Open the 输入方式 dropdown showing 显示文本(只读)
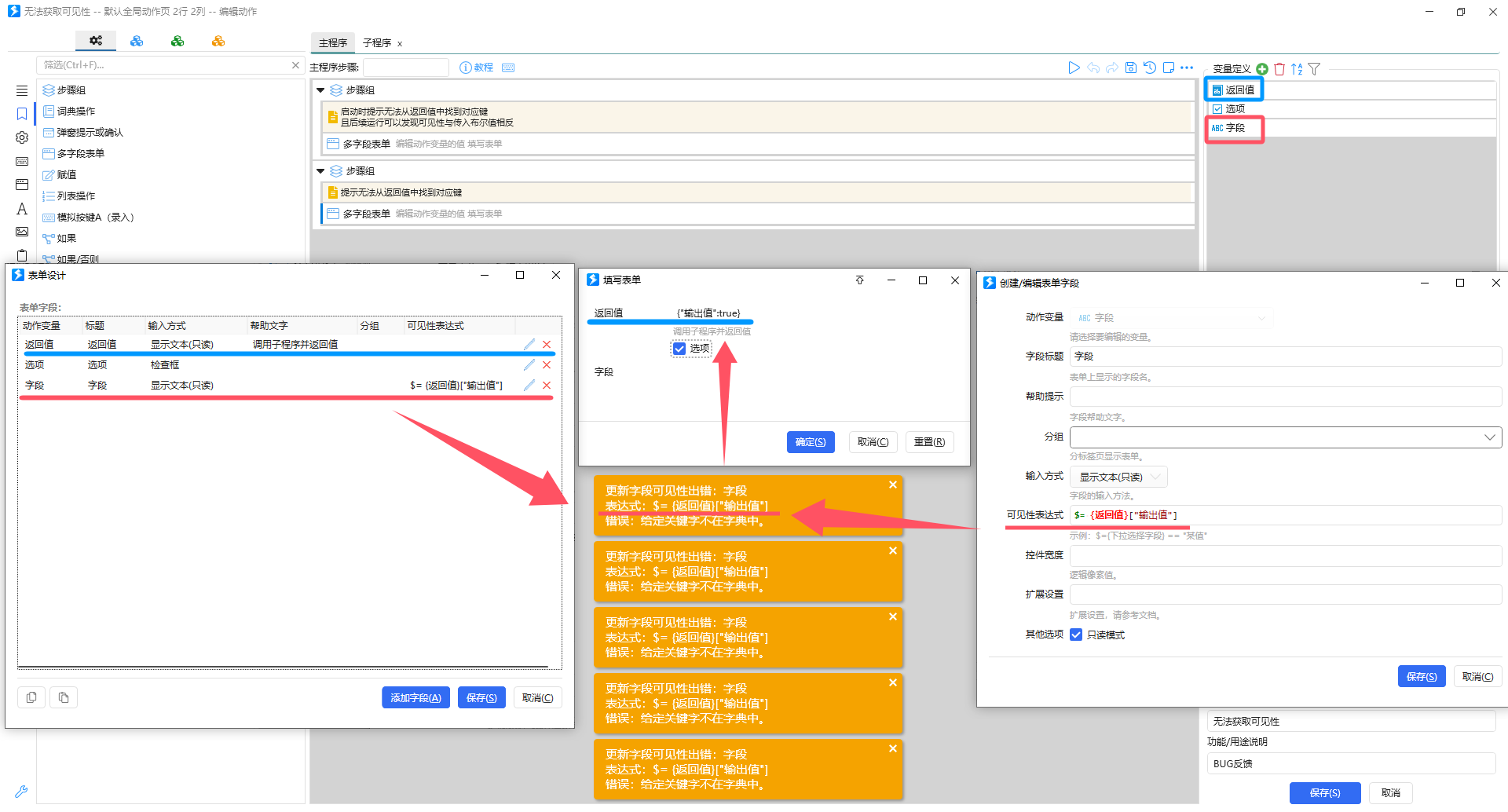The width and height of the screenshot is (1508, 812). click(x=1118, y=477)
